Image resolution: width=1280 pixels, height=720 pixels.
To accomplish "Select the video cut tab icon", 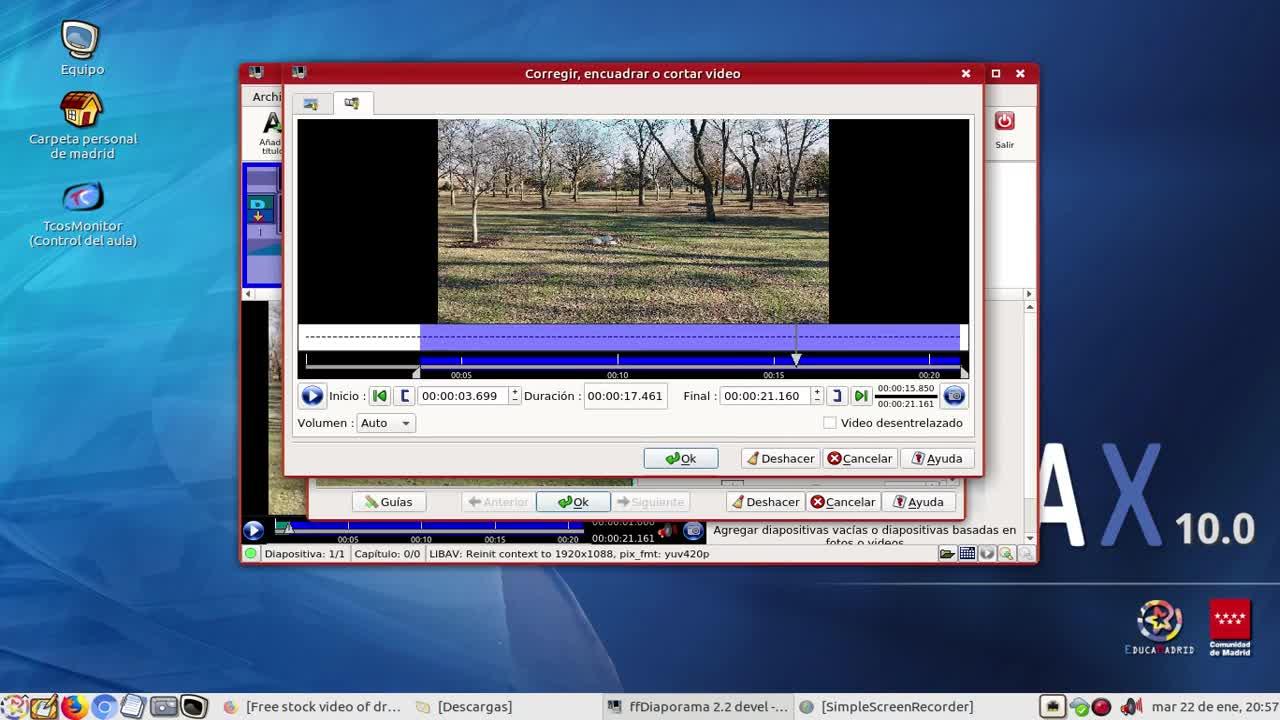I will (x=352, y=103).
